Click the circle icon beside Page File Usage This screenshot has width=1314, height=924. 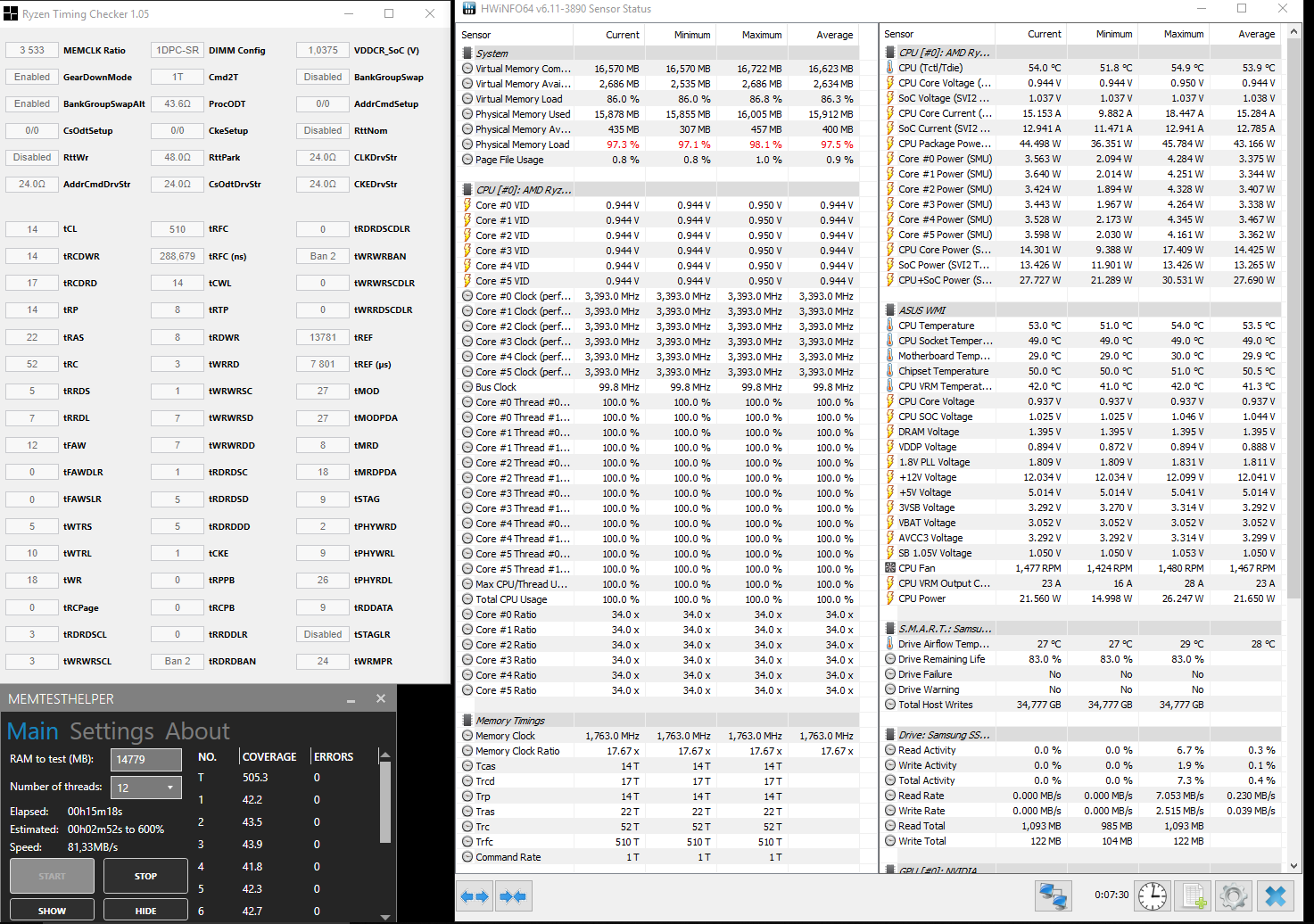coord(467,160)
